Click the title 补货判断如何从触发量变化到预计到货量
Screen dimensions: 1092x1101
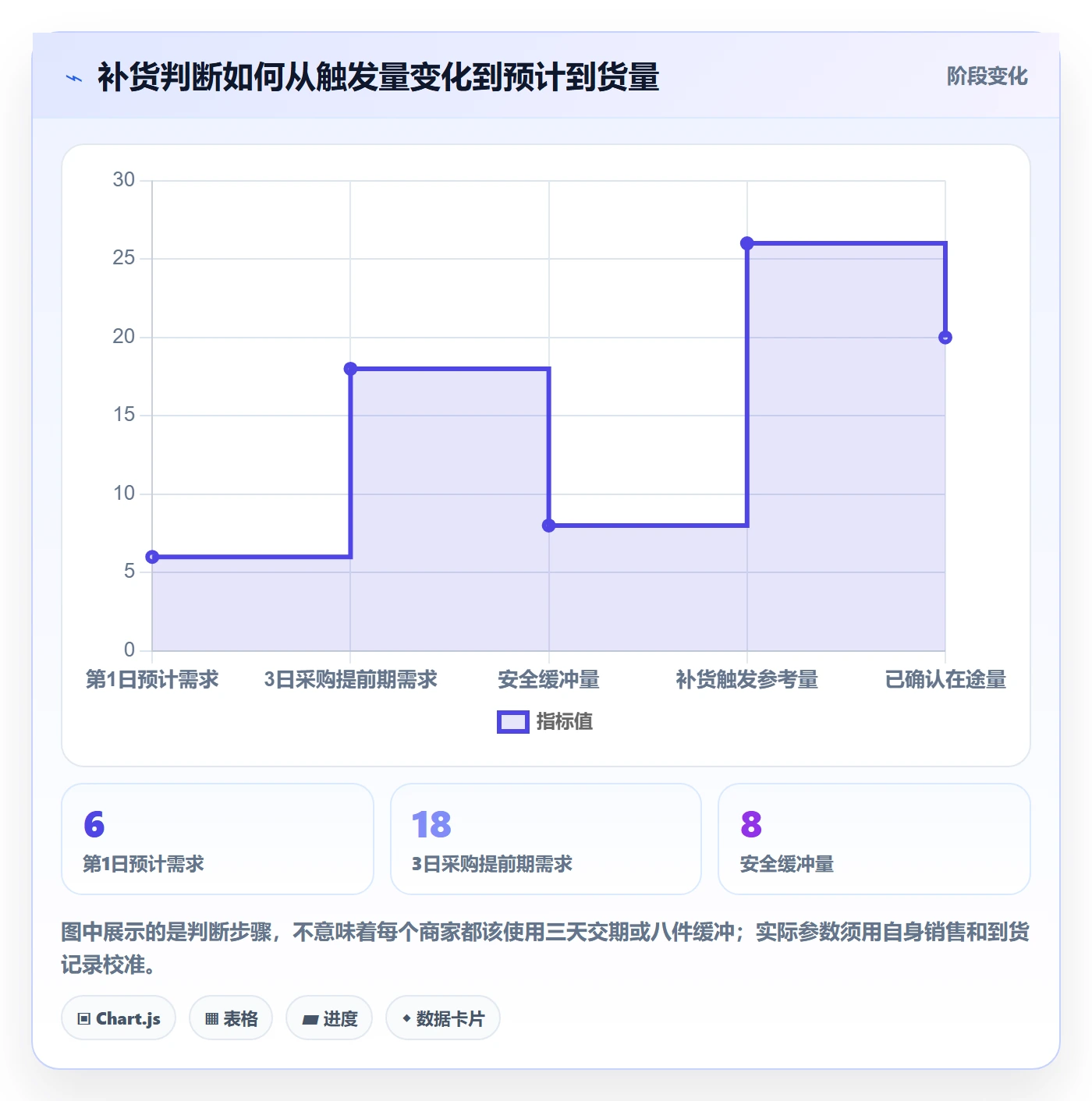(378, 77)
